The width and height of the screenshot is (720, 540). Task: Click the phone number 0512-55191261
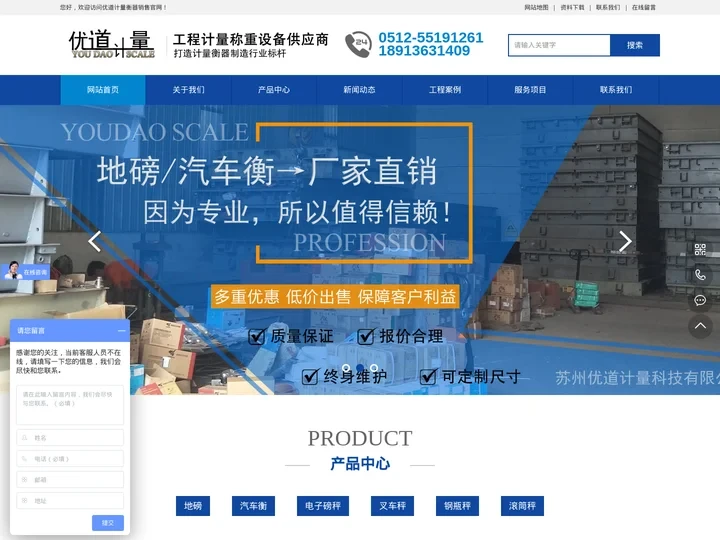(x=431, y=38)
